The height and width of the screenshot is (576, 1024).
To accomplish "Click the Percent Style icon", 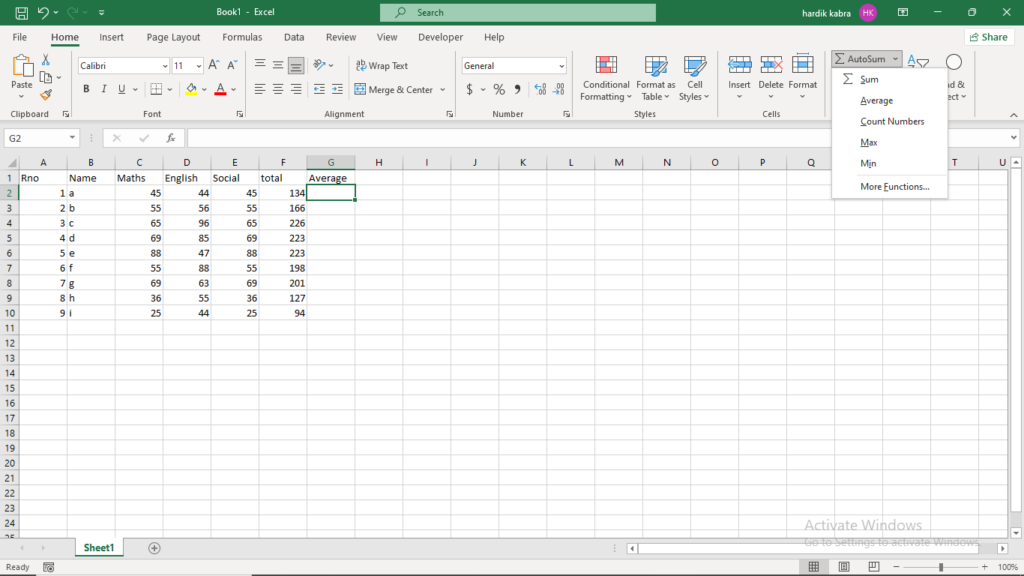I will [x=499, y=89].
